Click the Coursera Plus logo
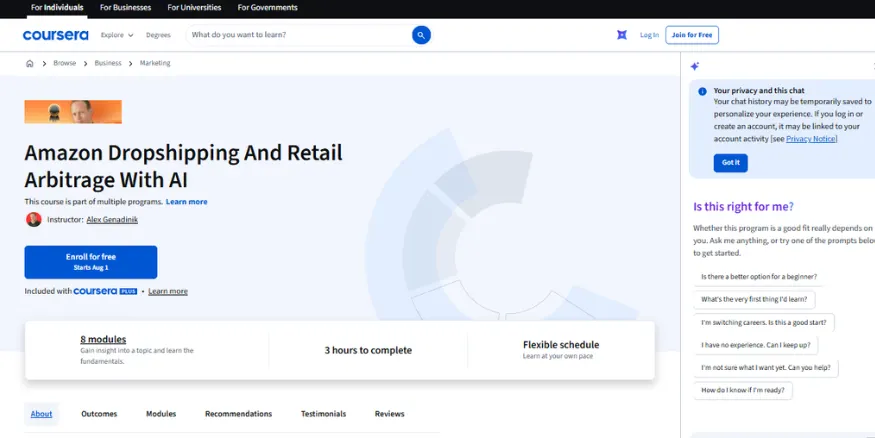Screen dimensions: 875x438 click(x=105, y=291)
